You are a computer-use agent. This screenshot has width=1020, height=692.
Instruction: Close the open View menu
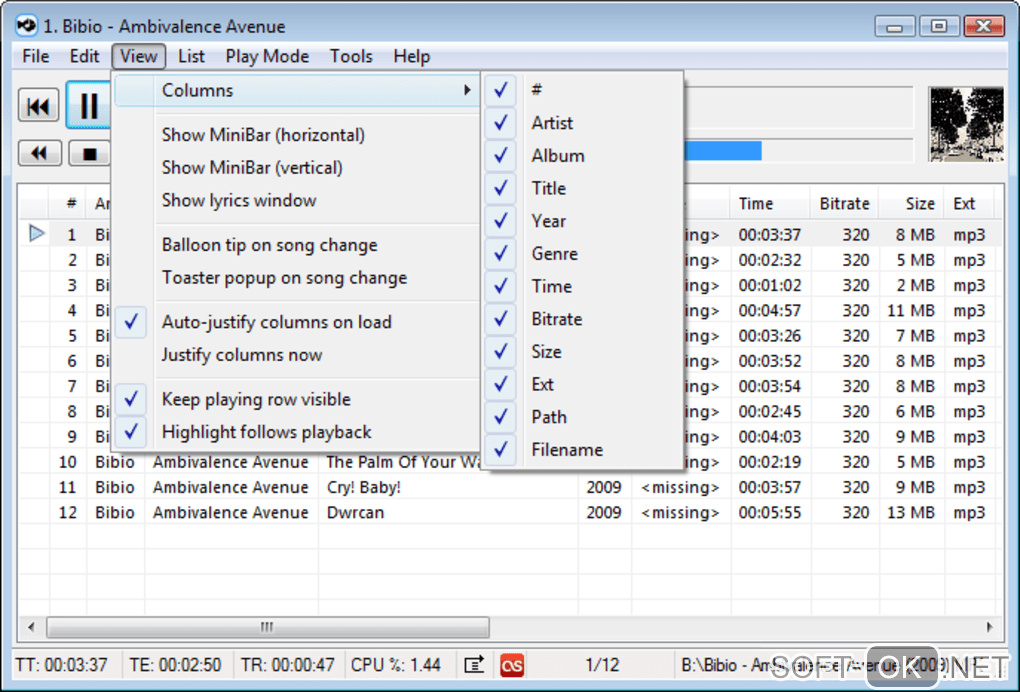pyautogui.click(x=139, y=57)
